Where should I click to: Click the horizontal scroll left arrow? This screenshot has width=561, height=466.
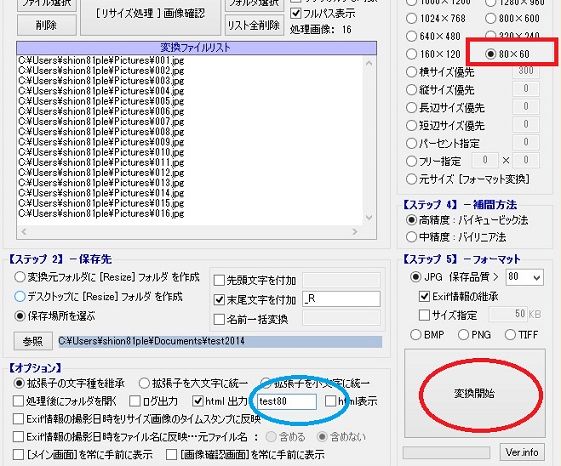coord(24,232)
